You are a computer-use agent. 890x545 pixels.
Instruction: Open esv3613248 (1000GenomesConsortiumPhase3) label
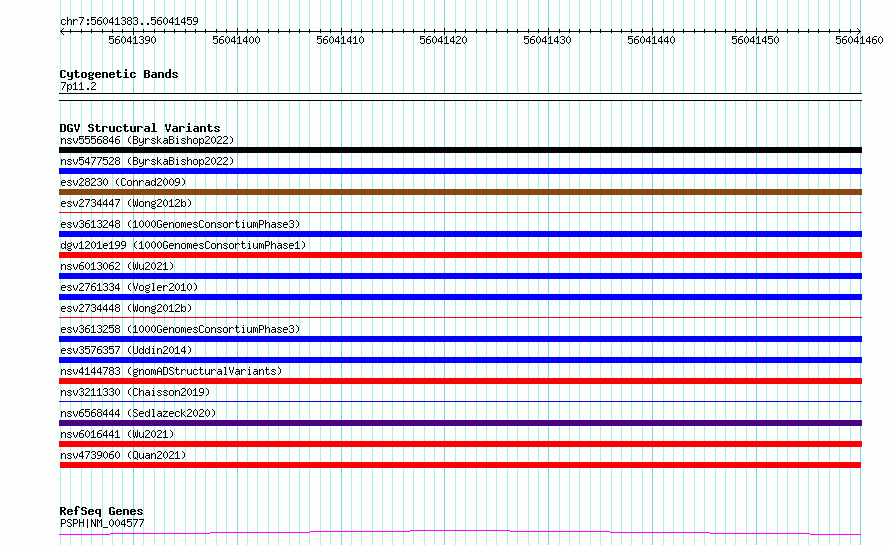pyautogui.click(x=180, y=224)
